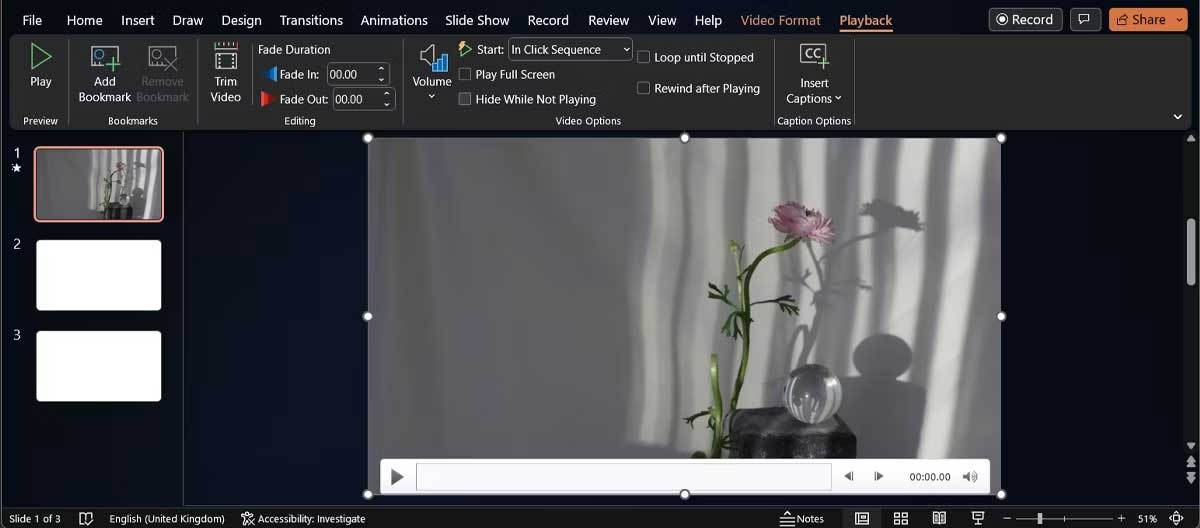This screenshot has width=1200, height=528.
Task: Enable Play Full Screen checkbox
Action: tap(465, 74)
